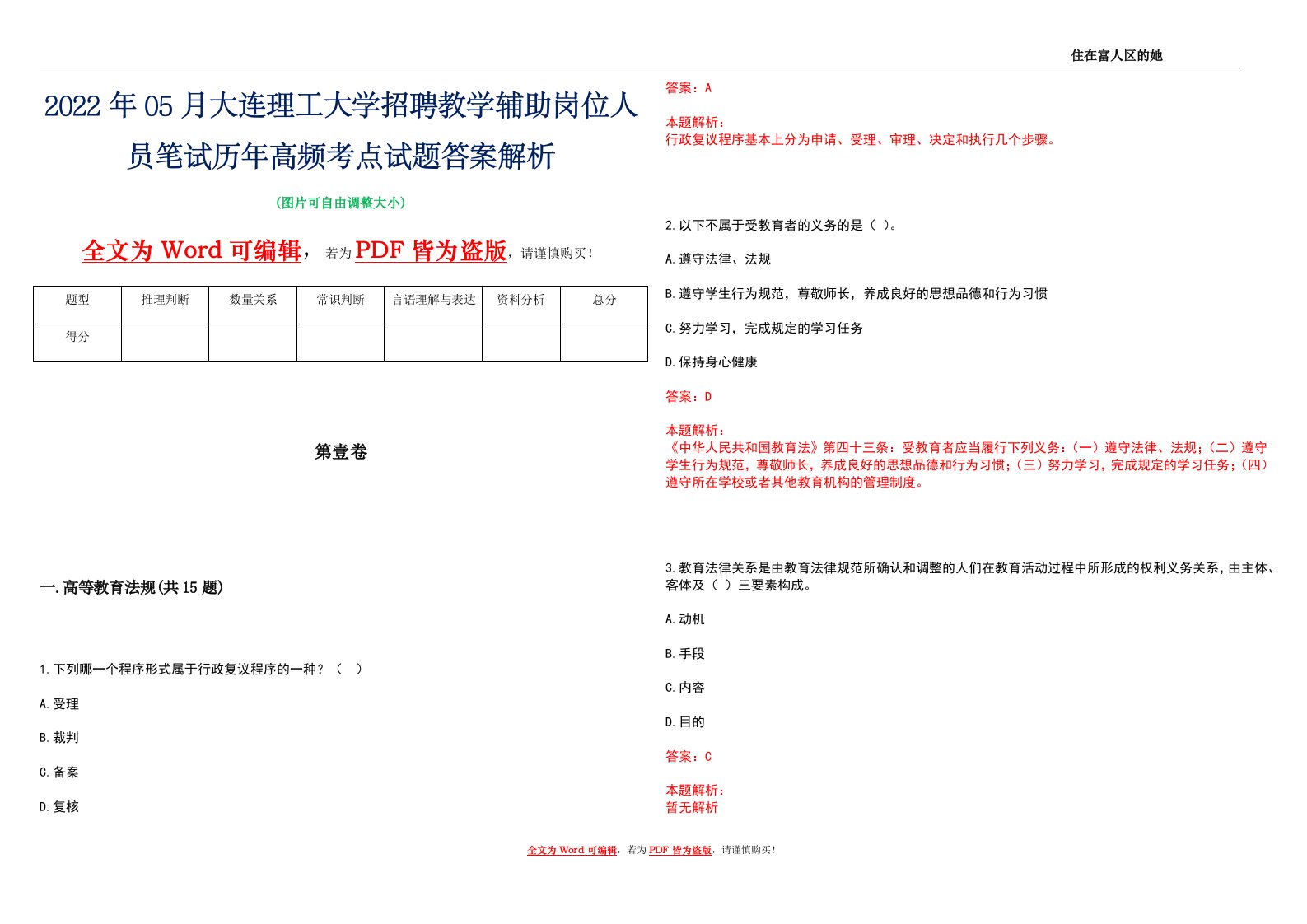Select option B.手段
This screenshot has height=924, width=1307.
click(x=685, y=654)
